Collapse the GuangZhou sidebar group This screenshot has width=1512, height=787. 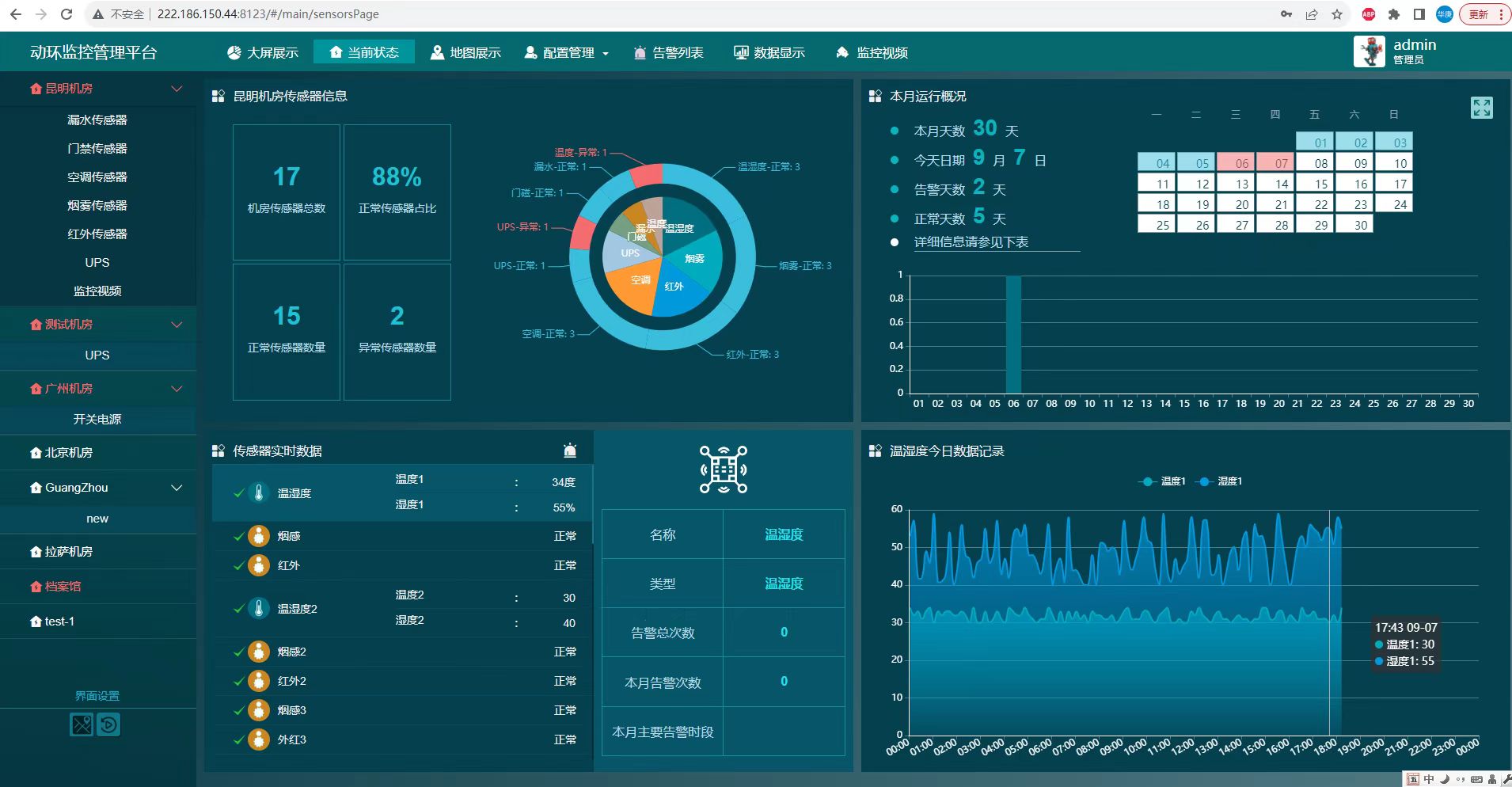click(x=177, y=488)
